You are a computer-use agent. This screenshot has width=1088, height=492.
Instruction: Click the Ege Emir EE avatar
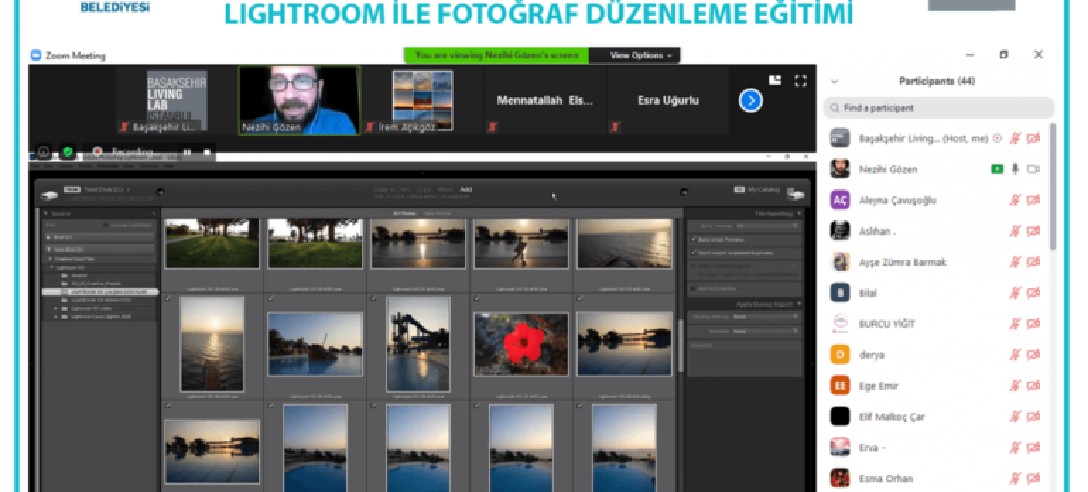click(x=840, y=386)
